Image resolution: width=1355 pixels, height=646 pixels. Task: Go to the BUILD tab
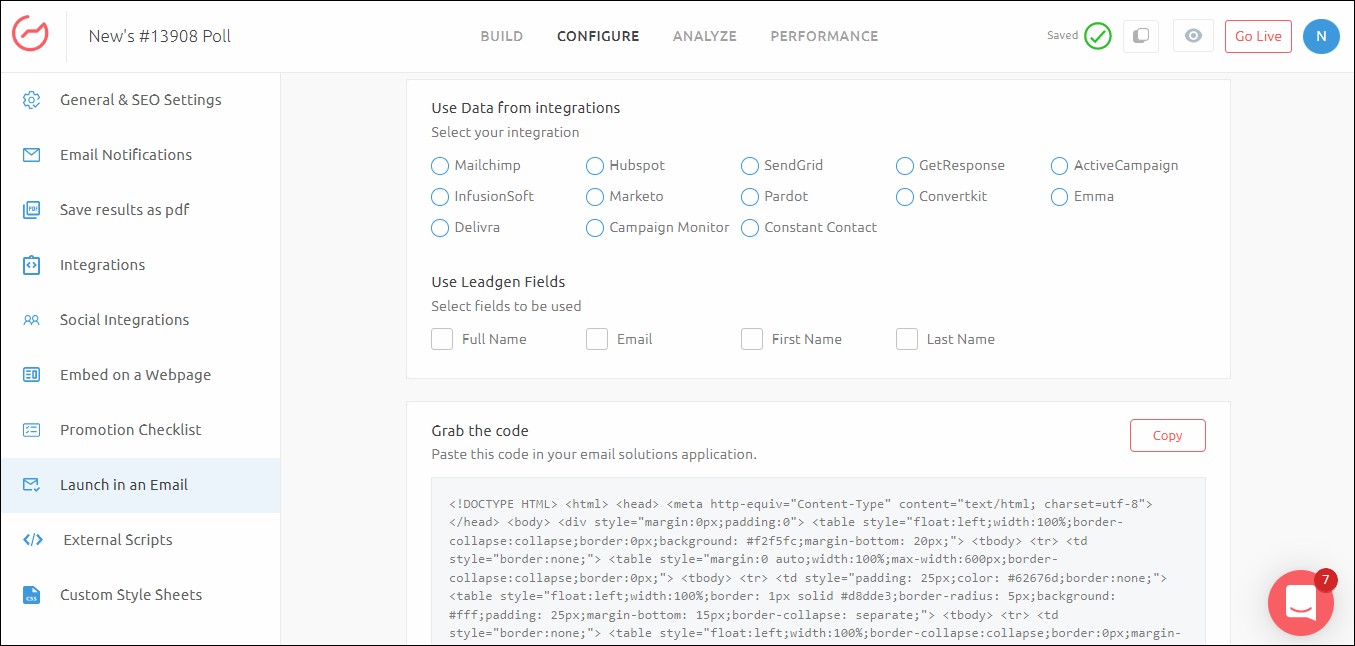tap(501, 36)
